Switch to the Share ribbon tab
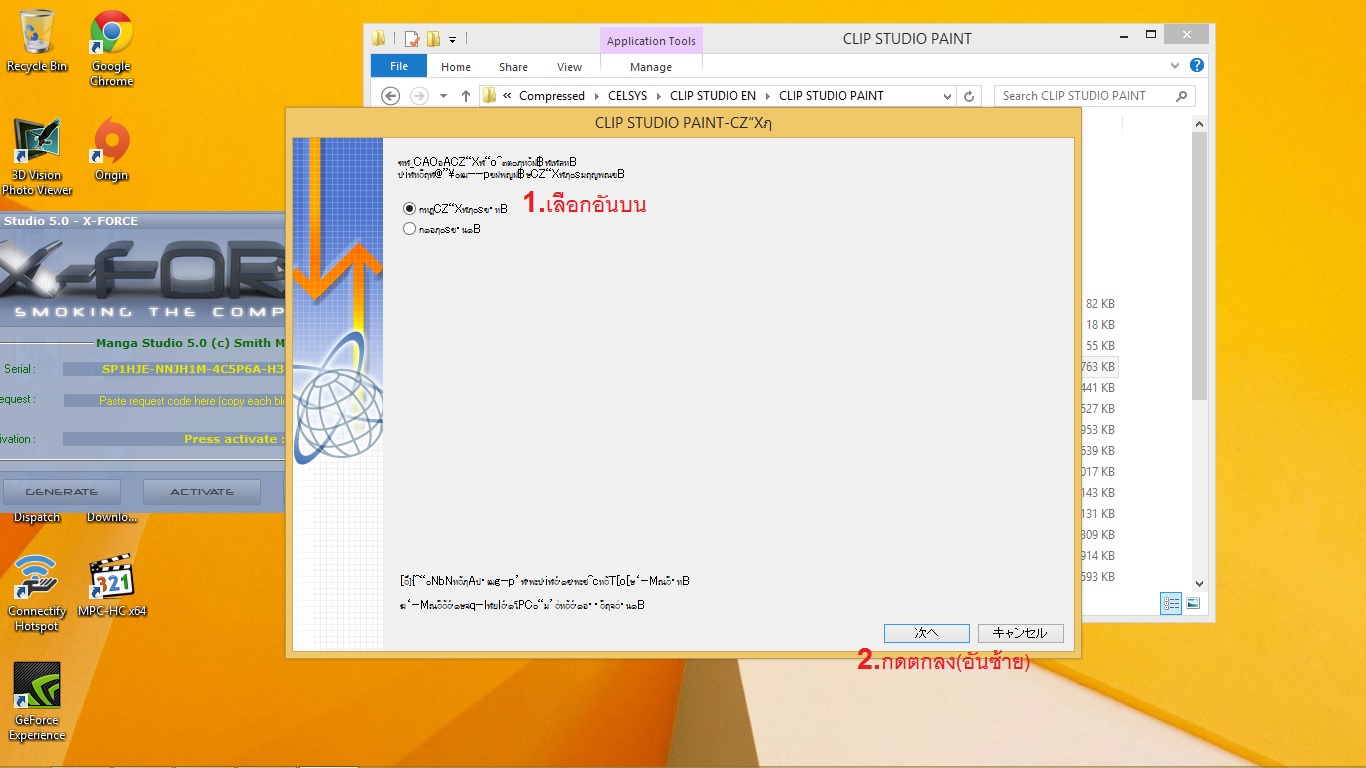 (x=514, y=67)
